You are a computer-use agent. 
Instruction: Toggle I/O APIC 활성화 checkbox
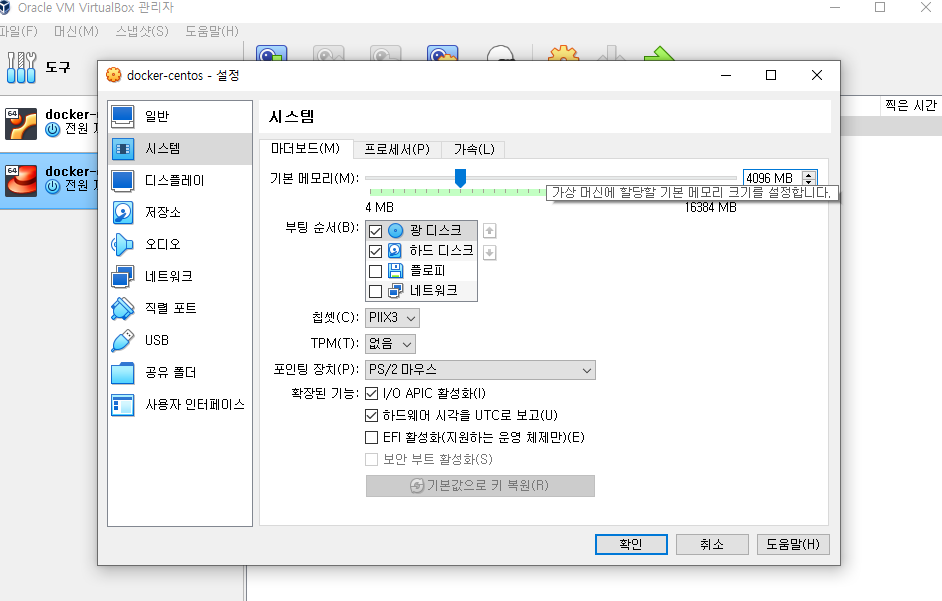(372, 394)
